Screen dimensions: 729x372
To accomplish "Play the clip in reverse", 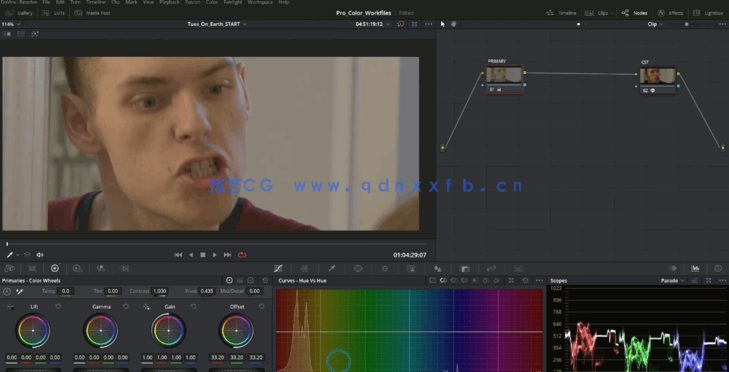I will [191, 255].
